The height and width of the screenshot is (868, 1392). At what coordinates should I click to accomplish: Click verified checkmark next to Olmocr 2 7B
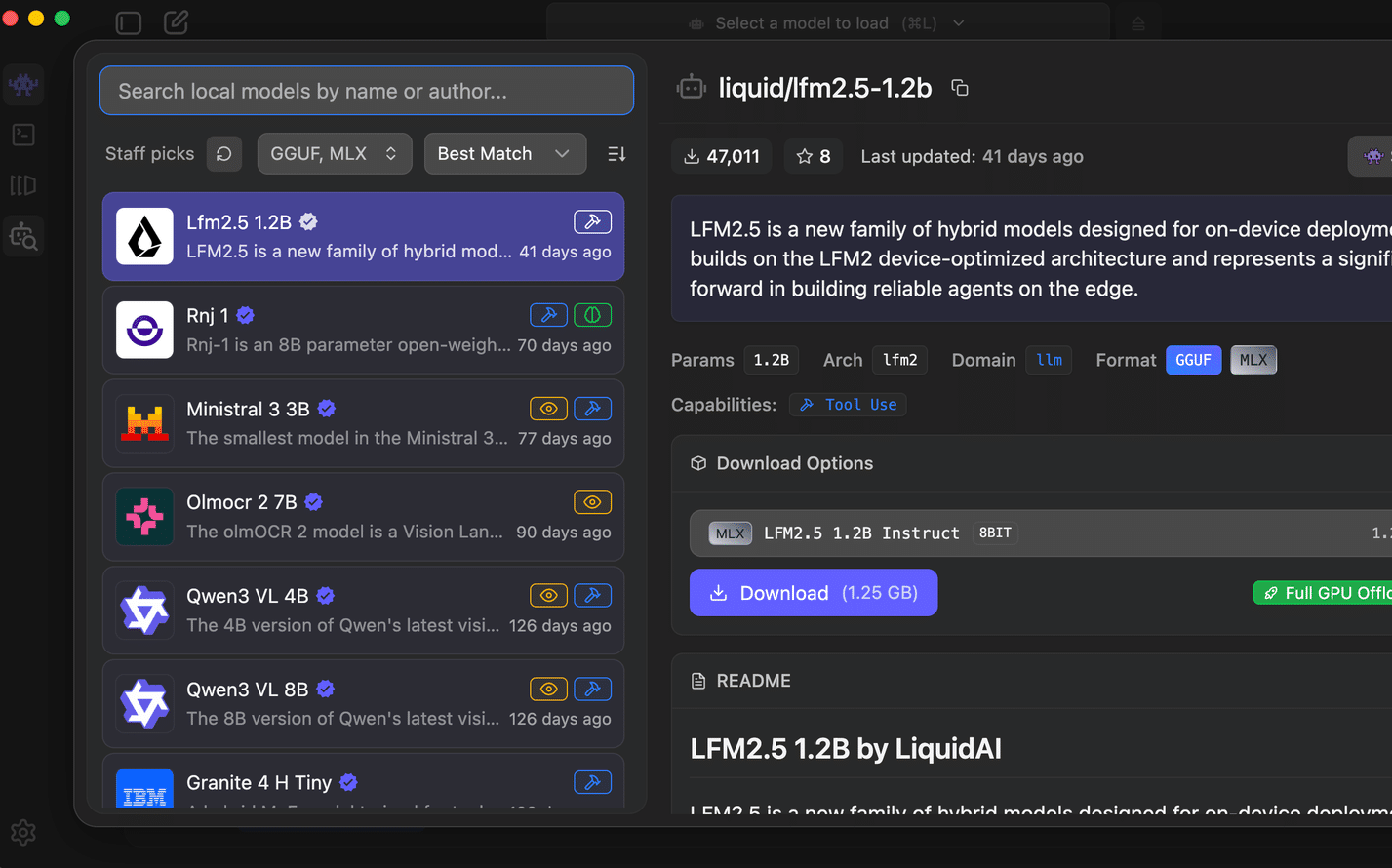point(314,502)
